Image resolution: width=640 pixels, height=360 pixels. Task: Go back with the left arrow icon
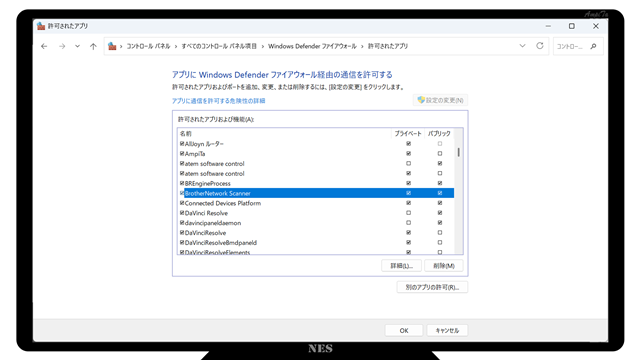pyautogui.click(x=44, y=47)
